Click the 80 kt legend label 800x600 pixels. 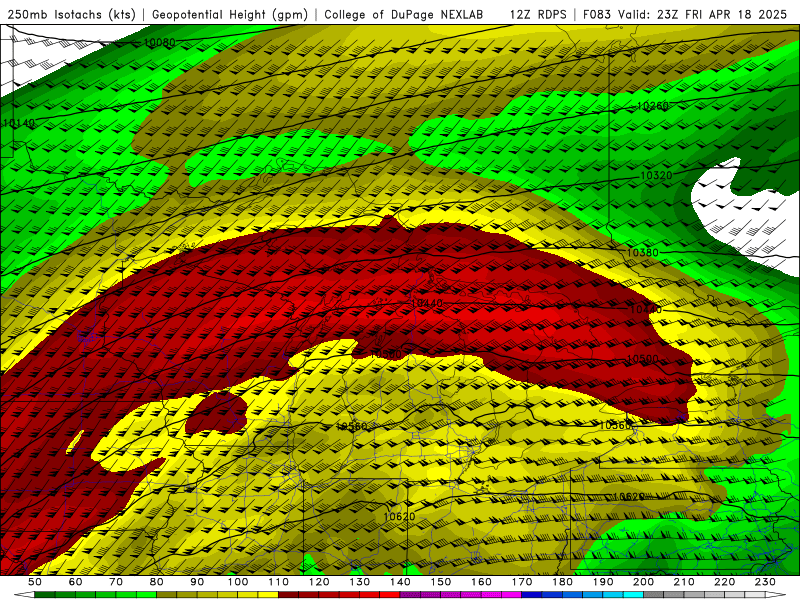(157, 582)
